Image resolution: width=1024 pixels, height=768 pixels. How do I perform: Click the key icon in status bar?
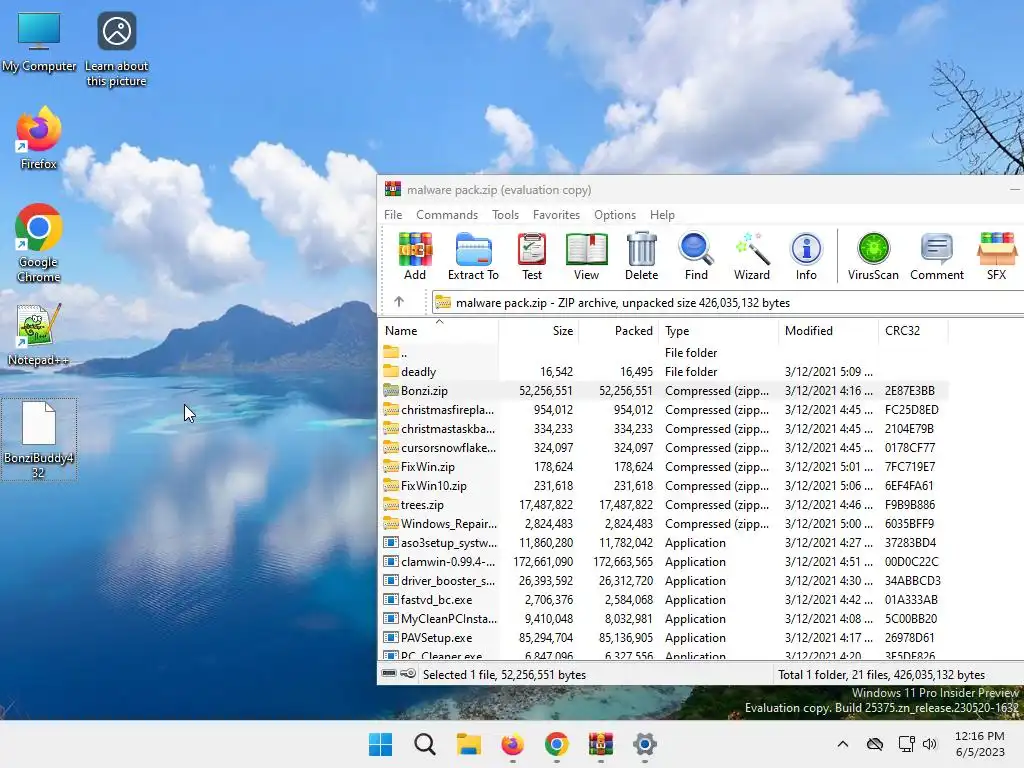click(x=408, y=673)
